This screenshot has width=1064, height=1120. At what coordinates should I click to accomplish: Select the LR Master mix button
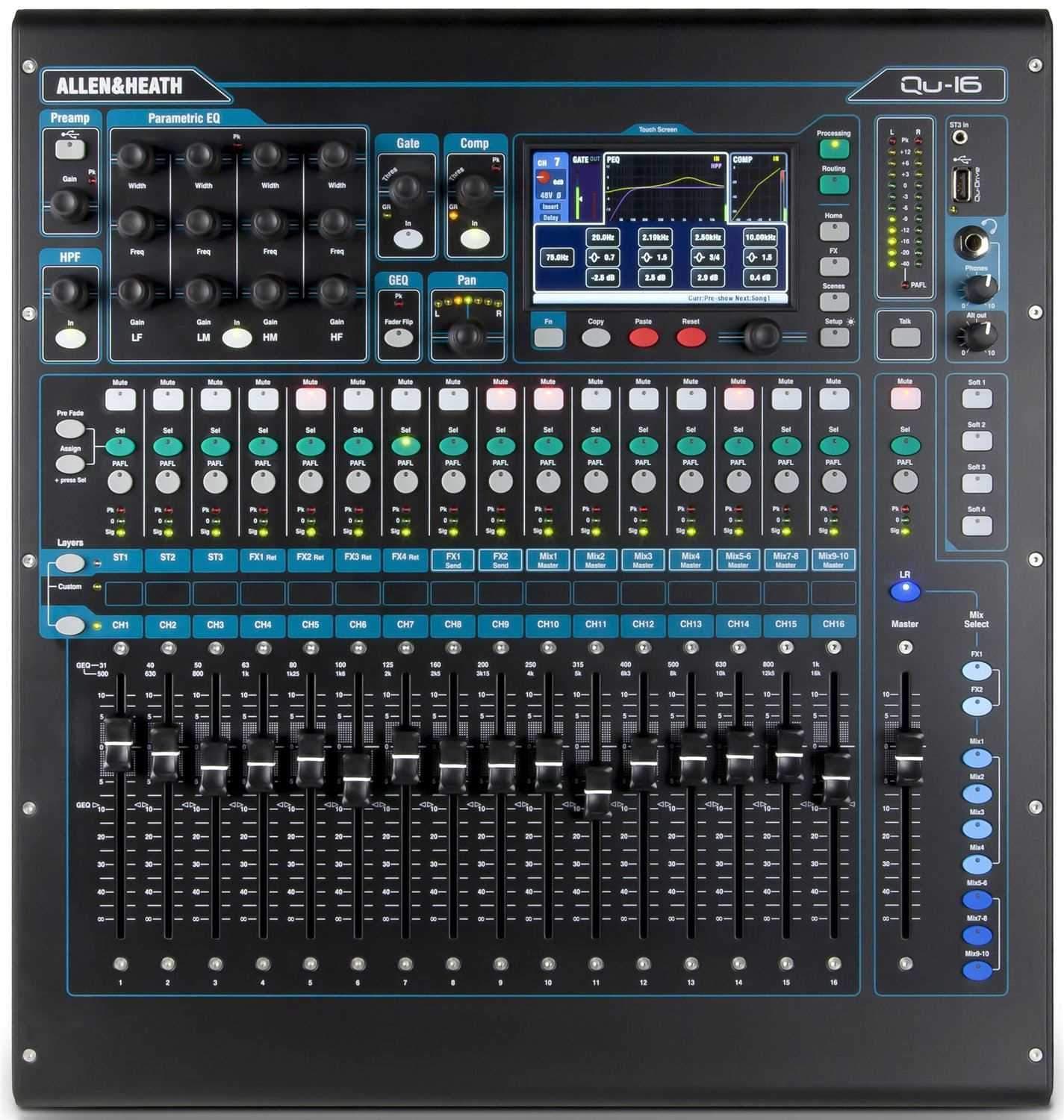click(906, 592)
